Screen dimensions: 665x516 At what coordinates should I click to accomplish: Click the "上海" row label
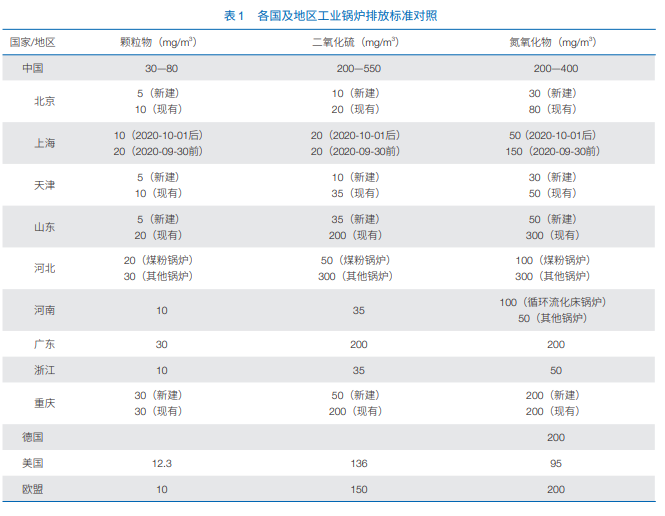click(44, 143)
